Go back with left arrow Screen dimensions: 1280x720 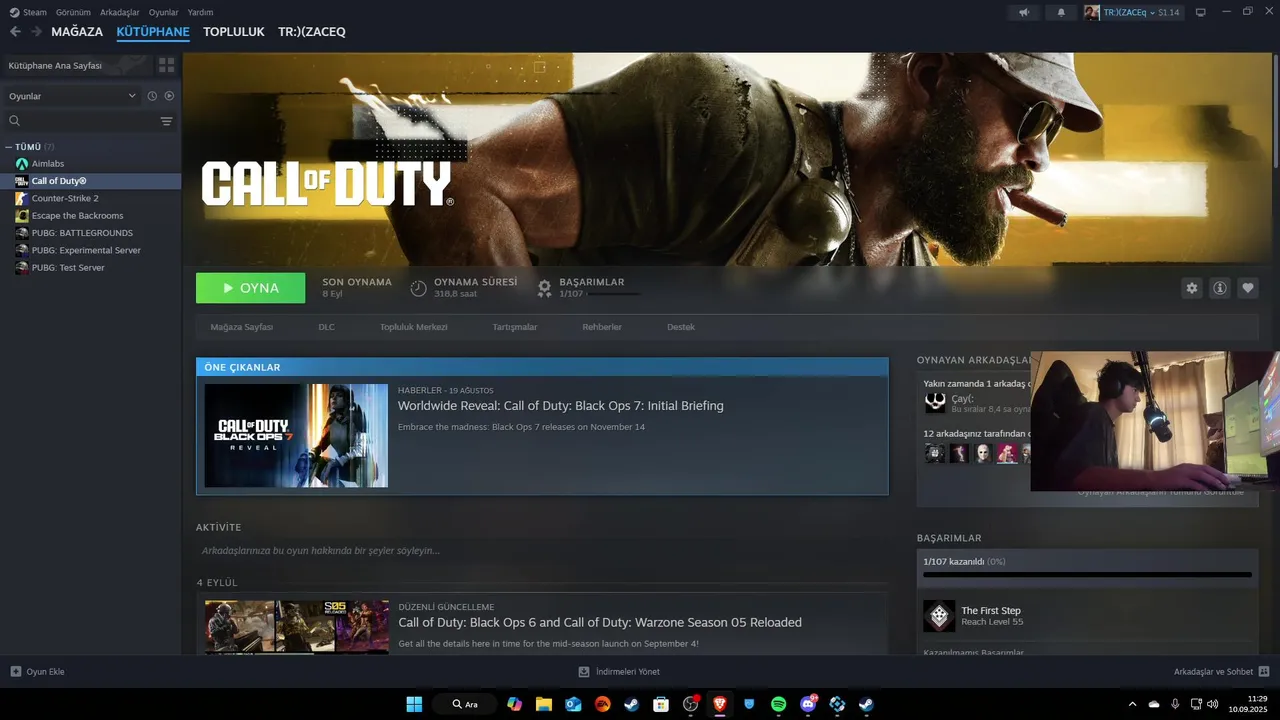click(x=15, y=32)
